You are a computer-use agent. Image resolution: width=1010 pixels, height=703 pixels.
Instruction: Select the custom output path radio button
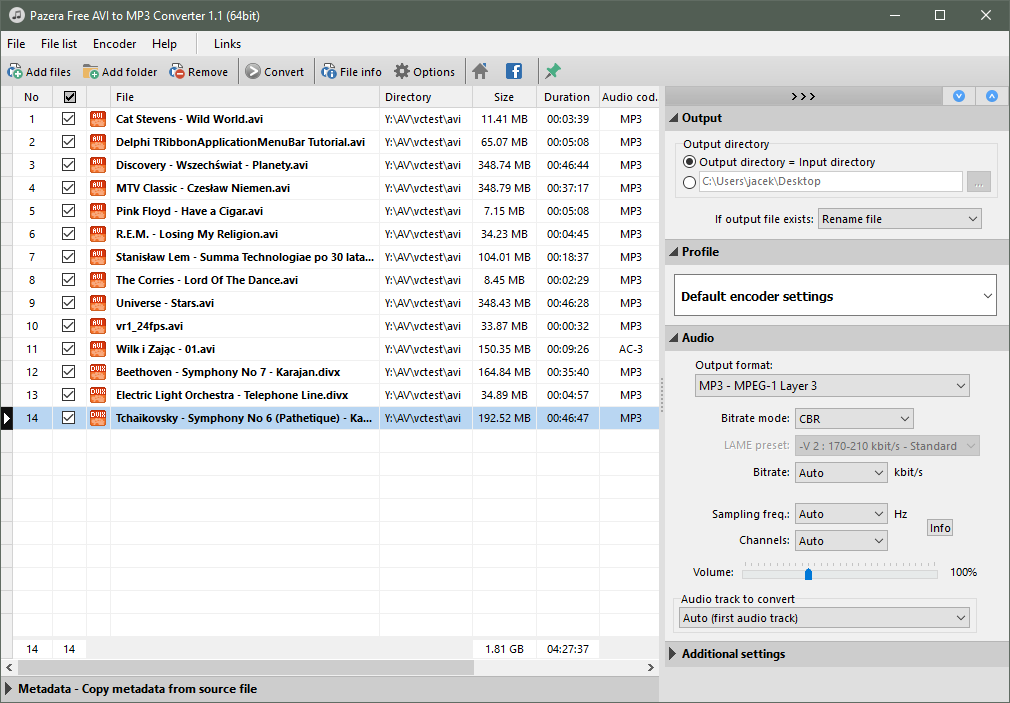689,182
